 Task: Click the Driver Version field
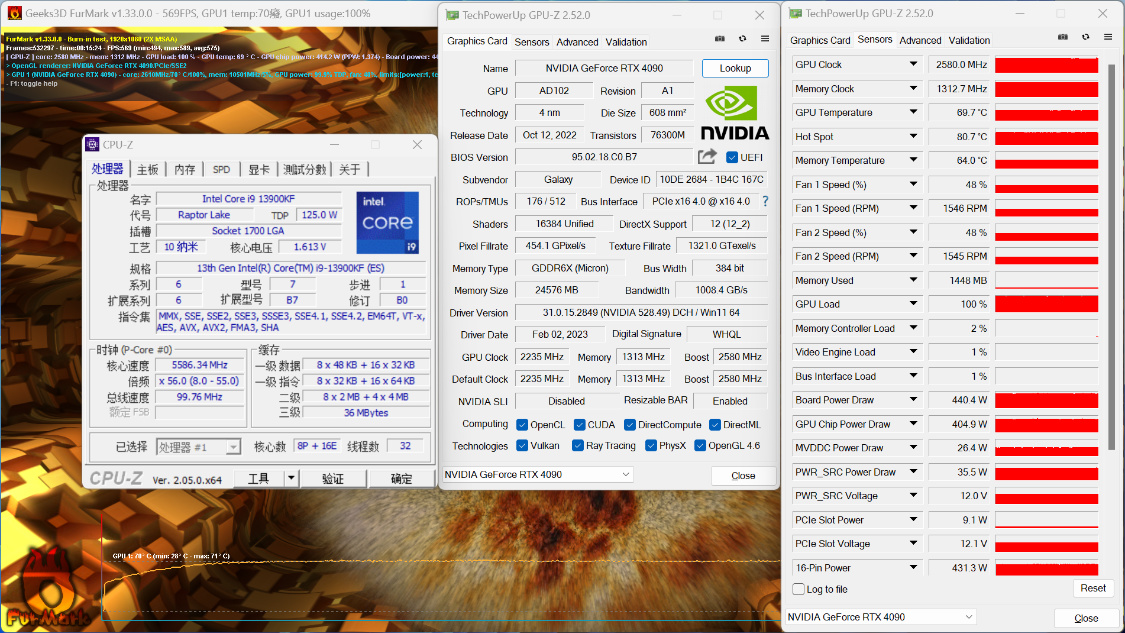[x=641, y=313]
